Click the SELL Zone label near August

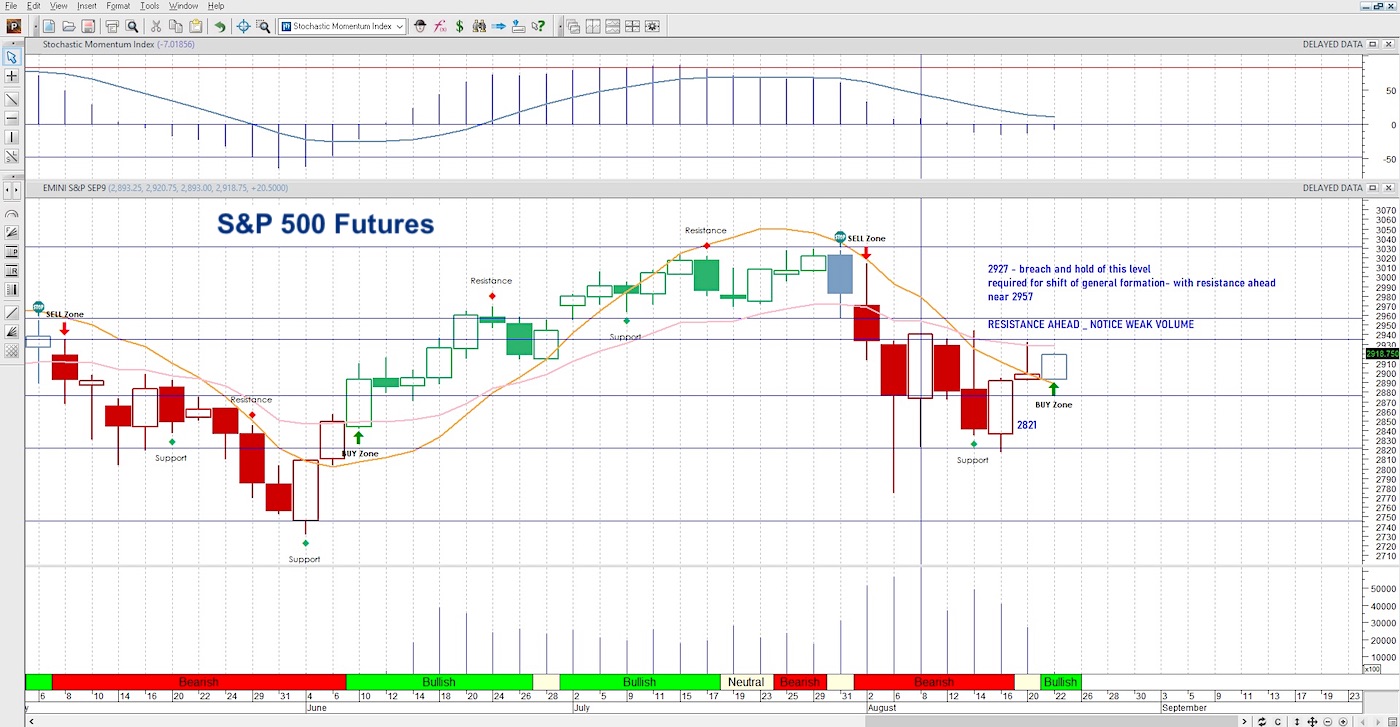pos(866,238)
